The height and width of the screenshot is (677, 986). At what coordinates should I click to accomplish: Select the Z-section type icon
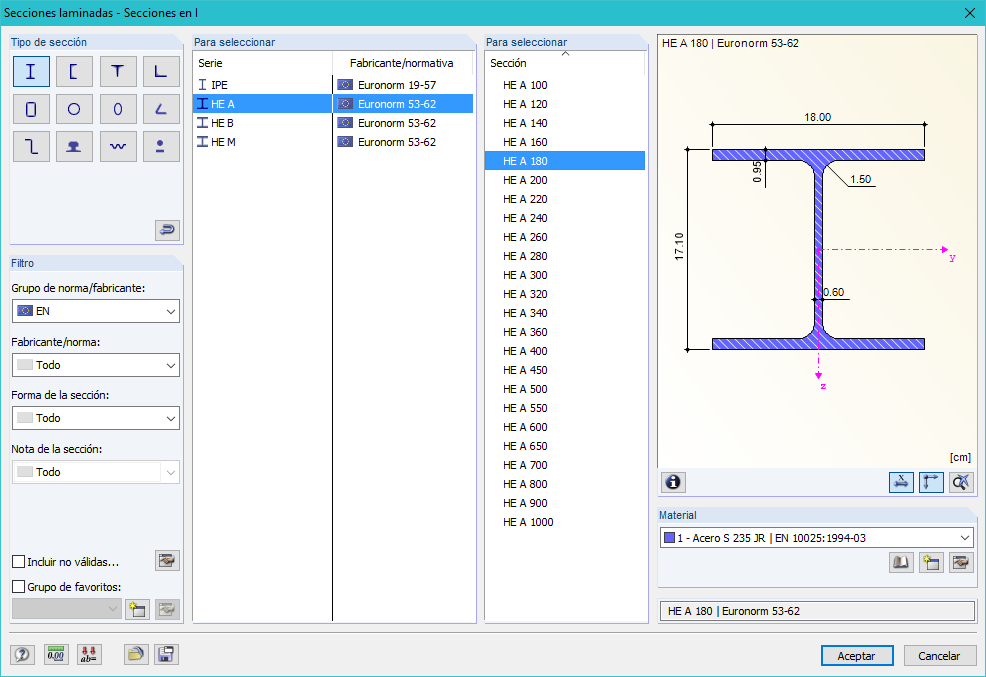(x=31, y=146)
